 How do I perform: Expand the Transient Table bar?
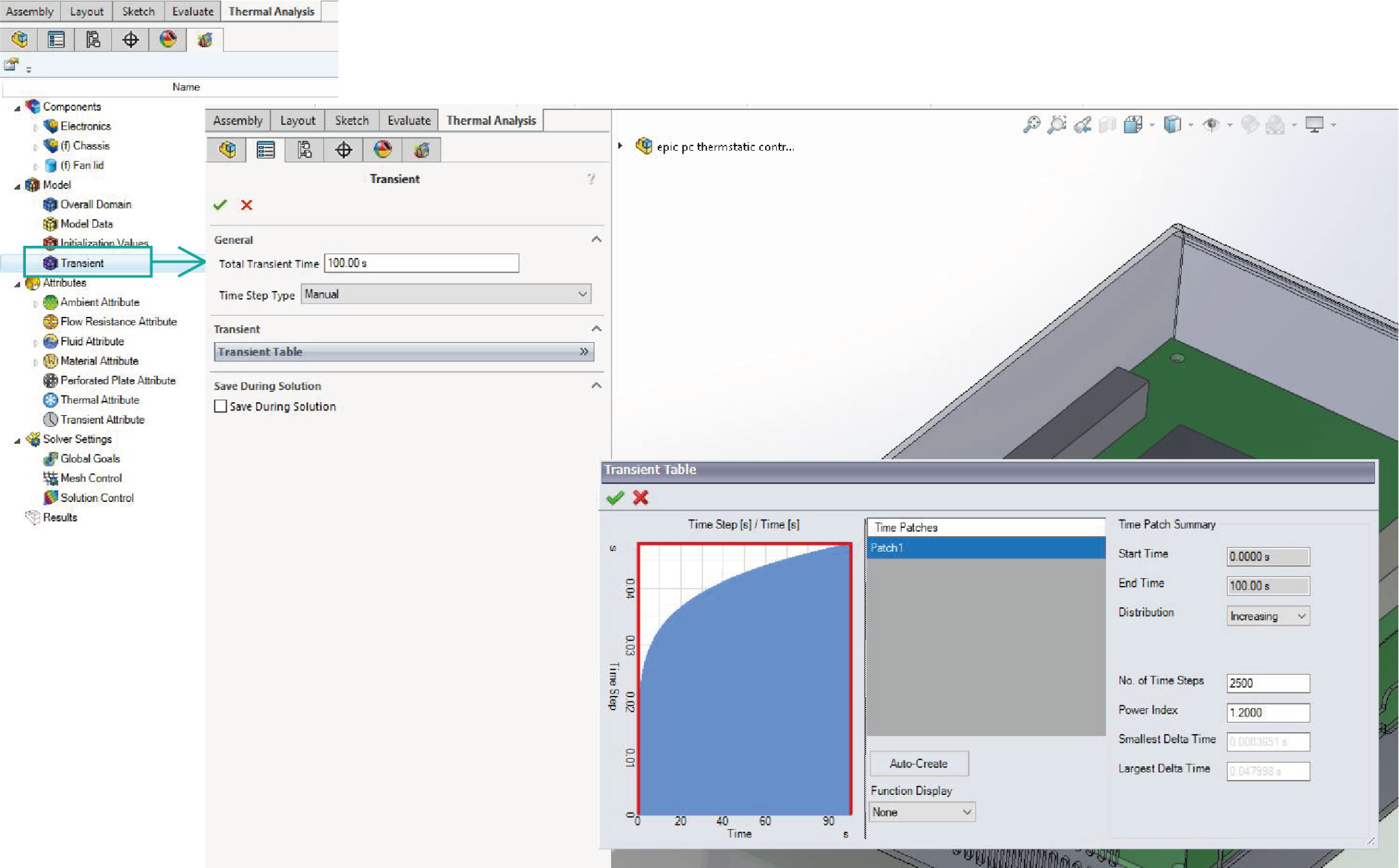pyautogui.click(x=404, y=352)
